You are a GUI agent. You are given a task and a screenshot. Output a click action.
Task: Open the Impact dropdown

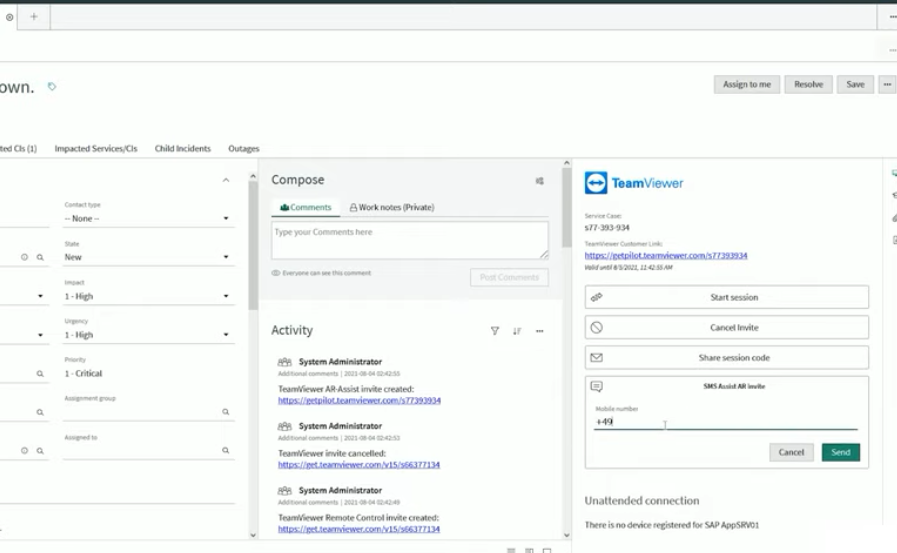pyautogui.click(x=149, y=296)
